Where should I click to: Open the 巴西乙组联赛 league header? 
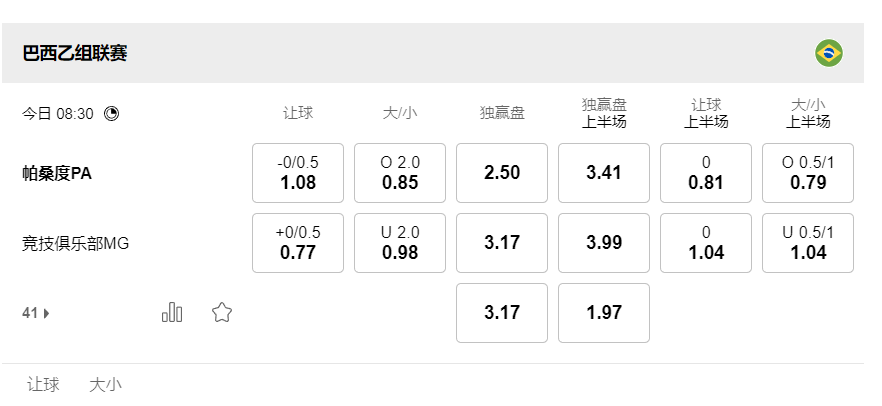(75, 53)
